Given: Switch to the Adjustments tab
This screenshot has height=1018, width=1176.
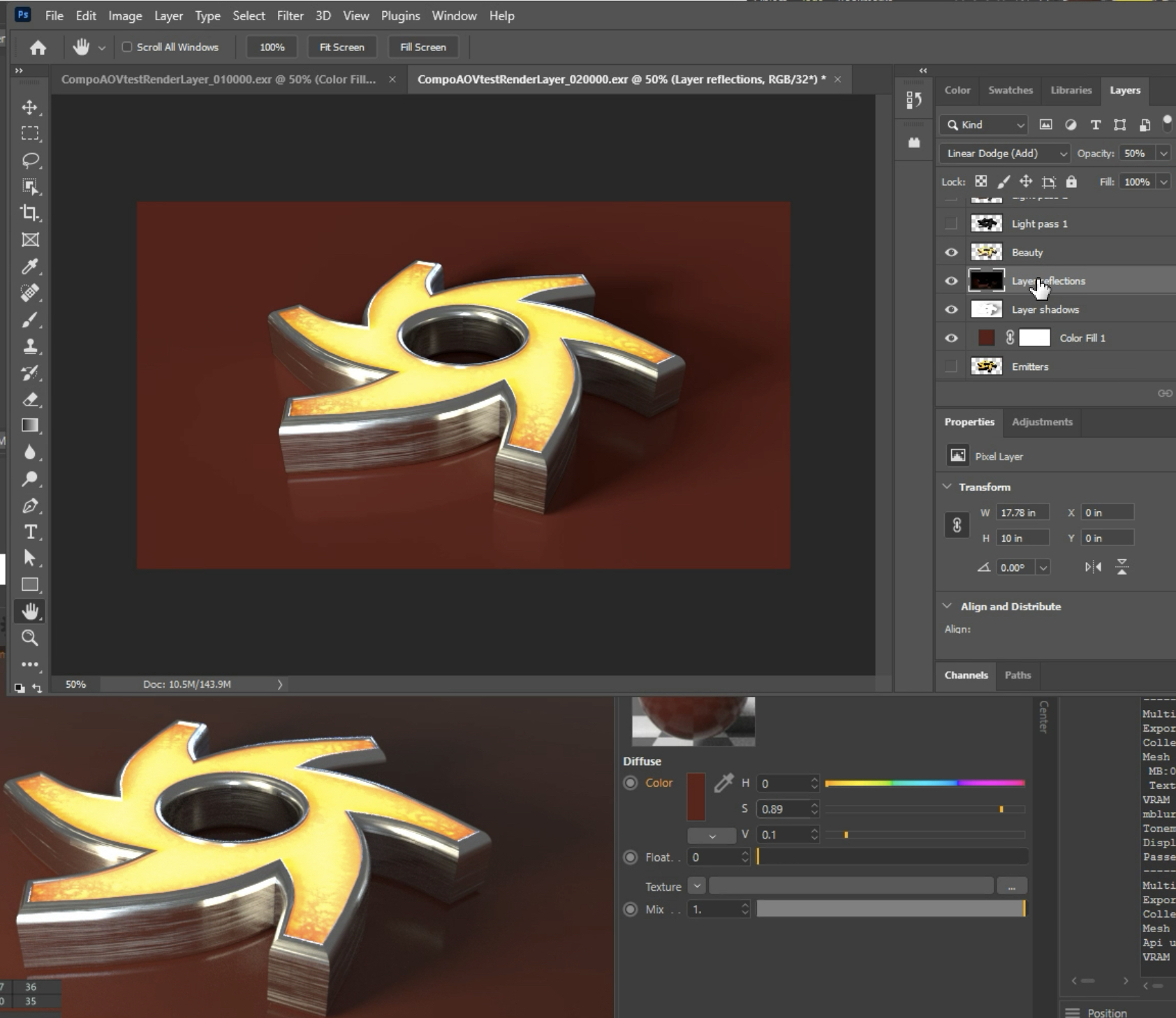Looking at the screenshot, I should pyautogui.click(x=1042, y=422).
